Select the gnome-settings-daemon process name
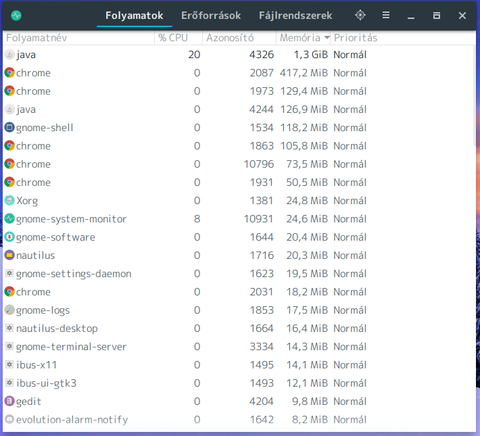 [74, 274]
